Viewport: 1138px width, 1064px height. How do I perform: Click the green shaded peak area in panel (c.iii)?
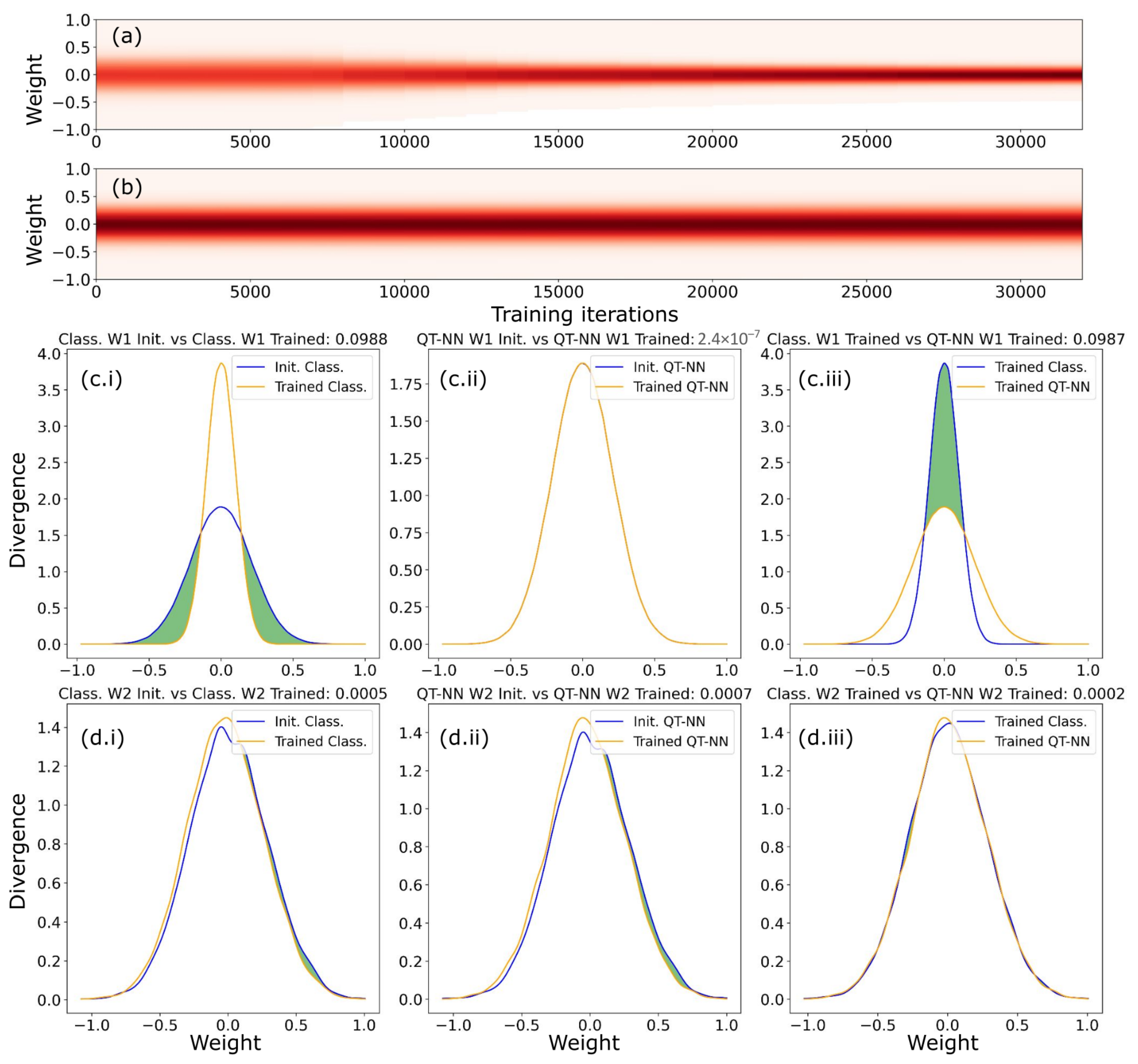coord(945,453)
